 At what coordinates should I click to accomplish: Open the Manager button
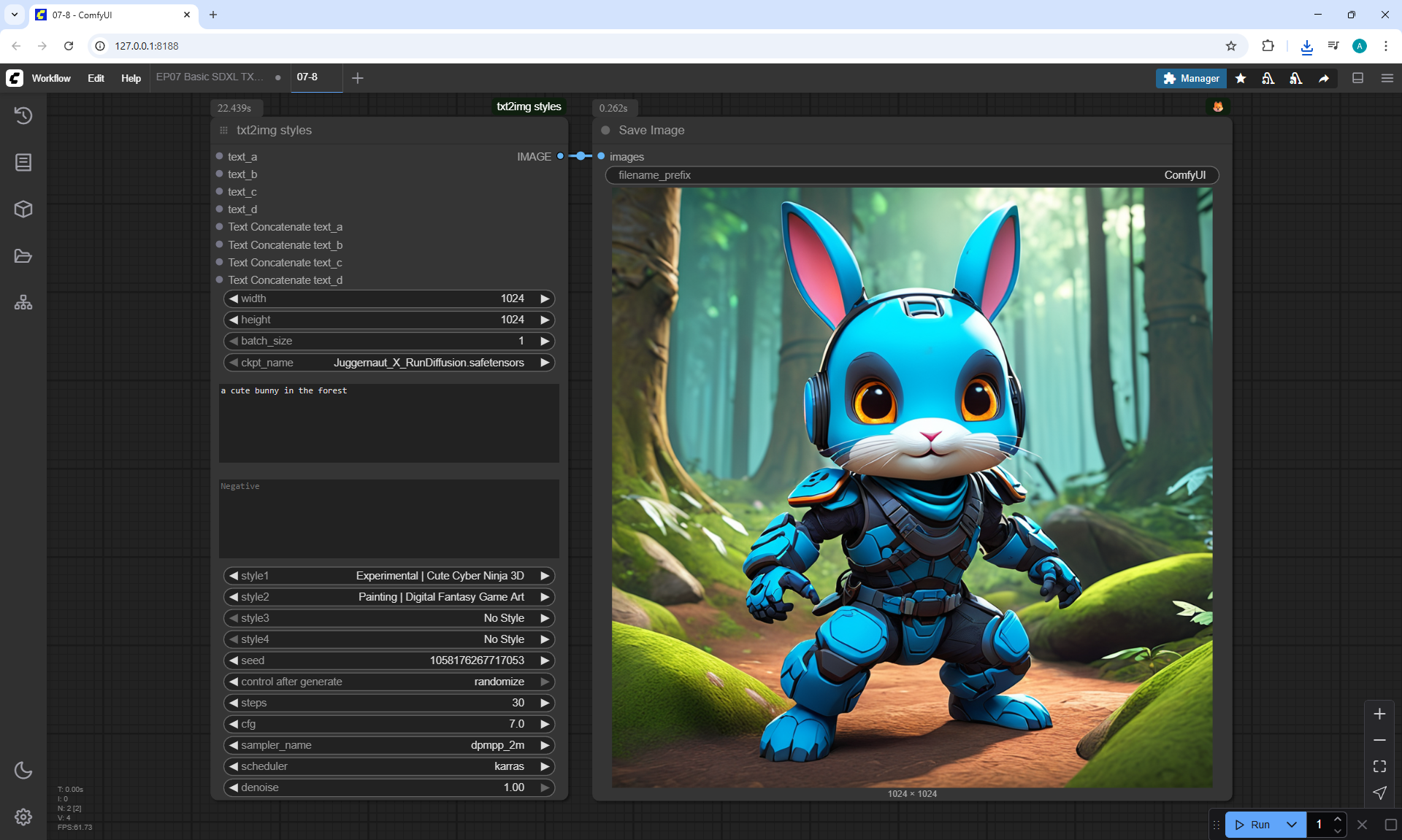coord(1191,78)
